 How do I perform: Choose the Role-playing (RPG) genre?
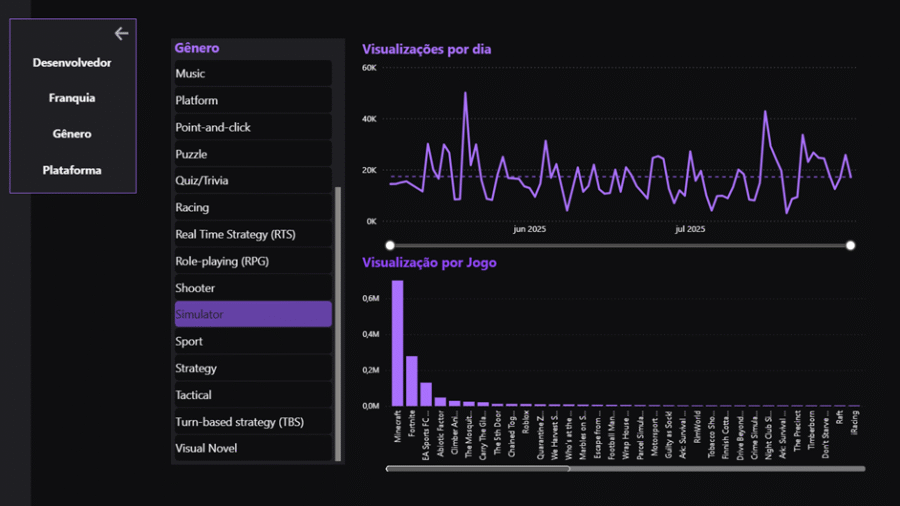252,261
